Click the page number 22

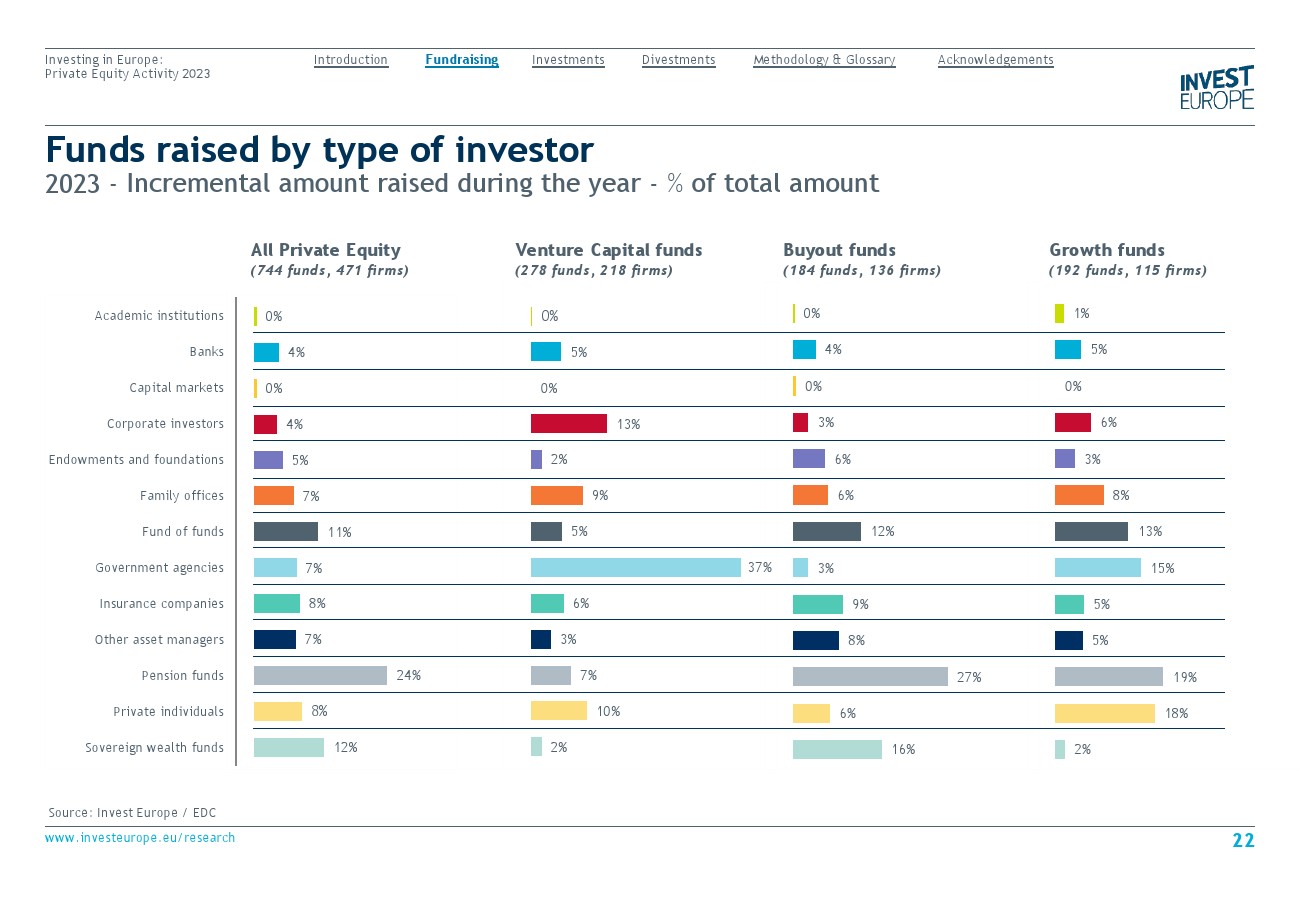click(1242, 841)
